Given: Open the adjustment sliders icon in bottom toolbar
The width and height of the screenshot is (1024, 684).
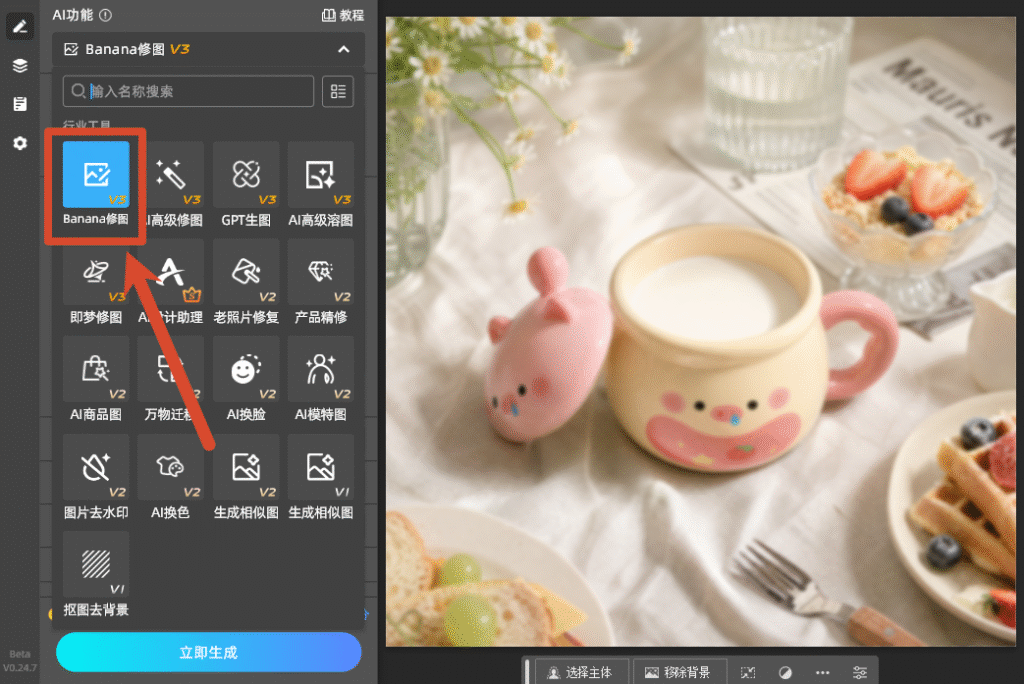Looking at the screenshot, I should point(860,672).
